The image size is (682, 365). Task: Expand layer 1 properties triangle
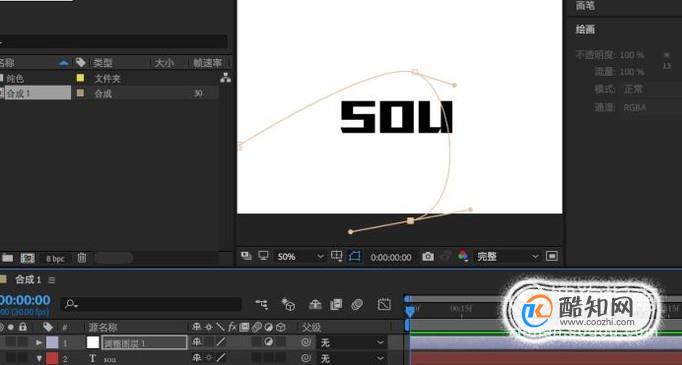[39, 343]
